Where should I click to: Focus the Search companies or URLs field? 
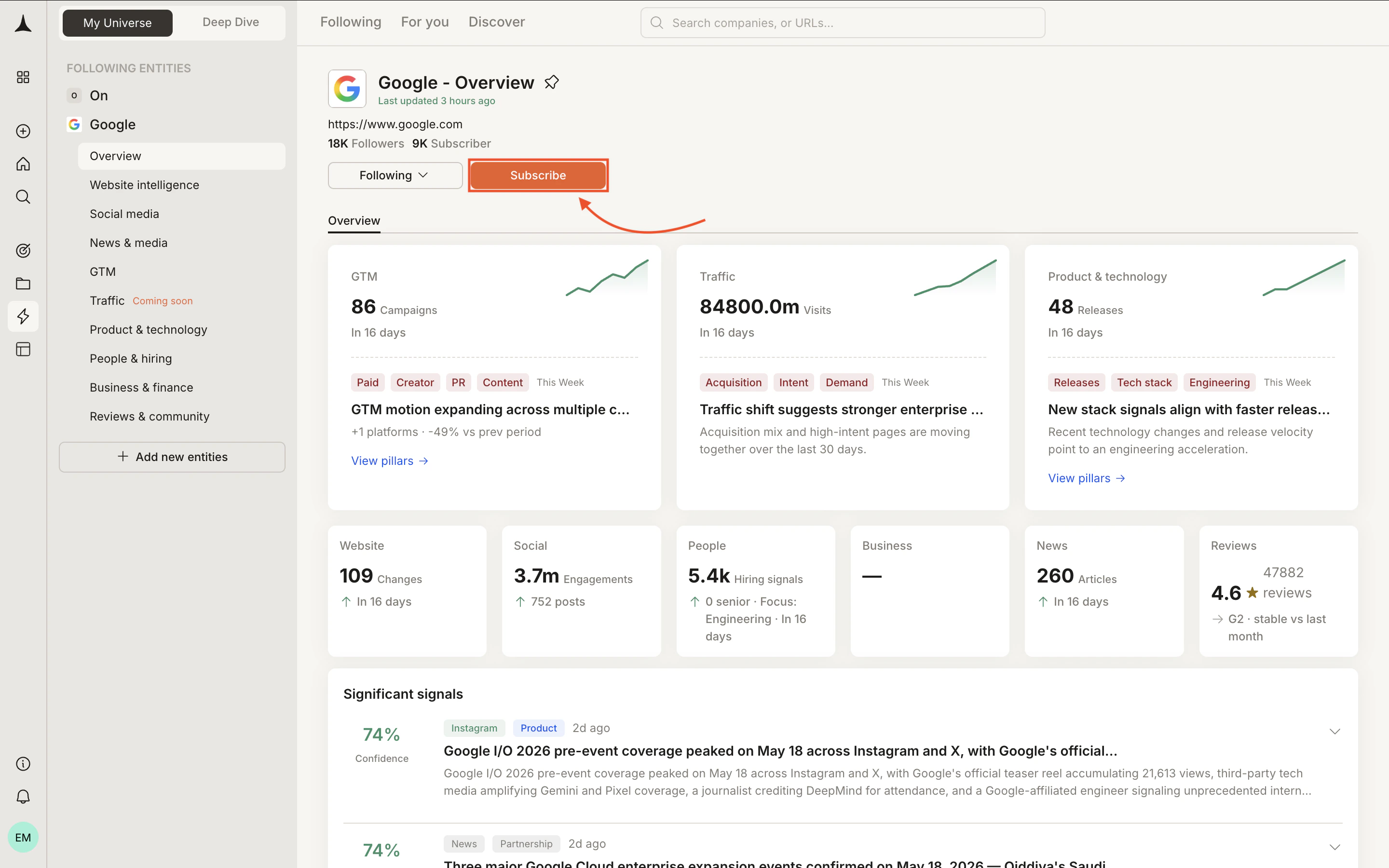[843, 23]
